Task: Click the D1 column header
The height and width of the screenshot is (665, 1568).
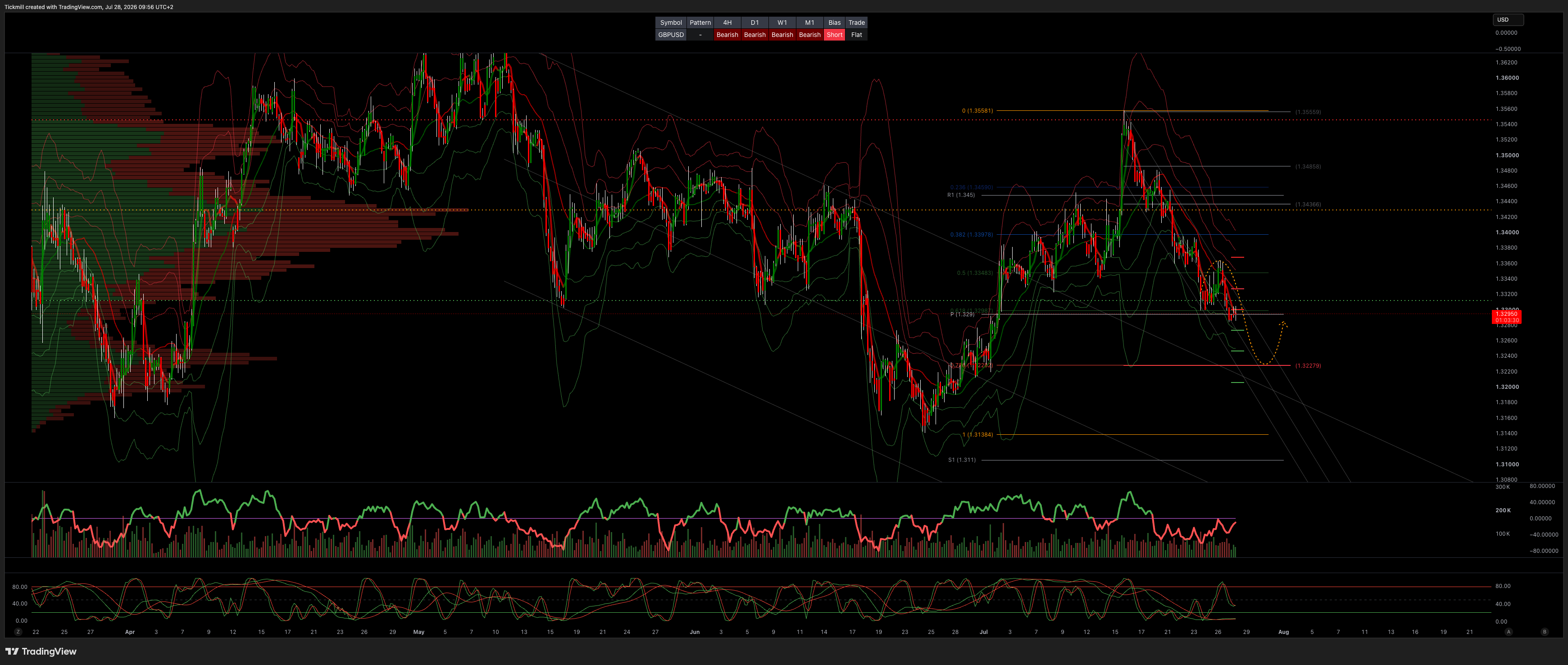Action: pos(755,23)
